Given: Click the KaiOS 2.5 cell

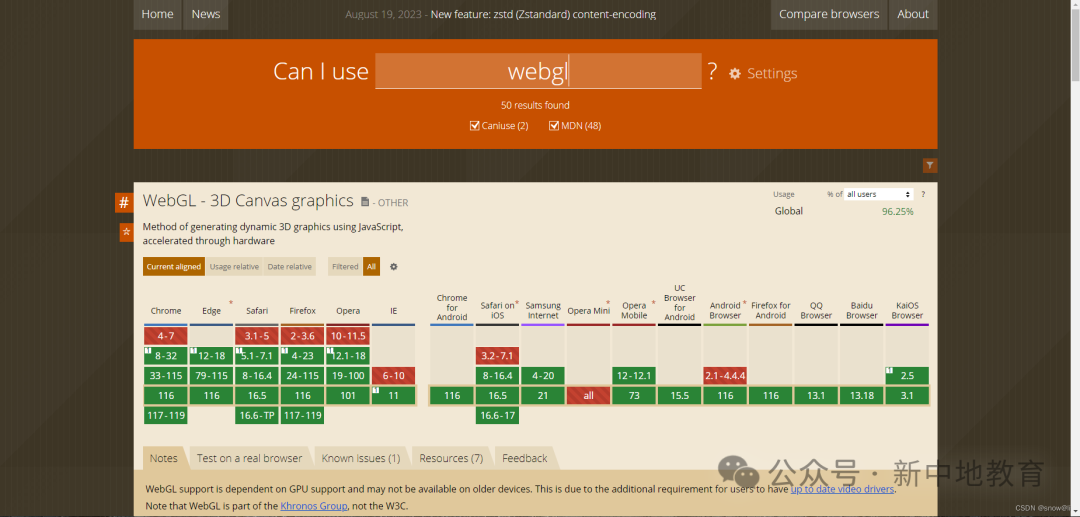Looking at the screenshot, I should point(907,376).
